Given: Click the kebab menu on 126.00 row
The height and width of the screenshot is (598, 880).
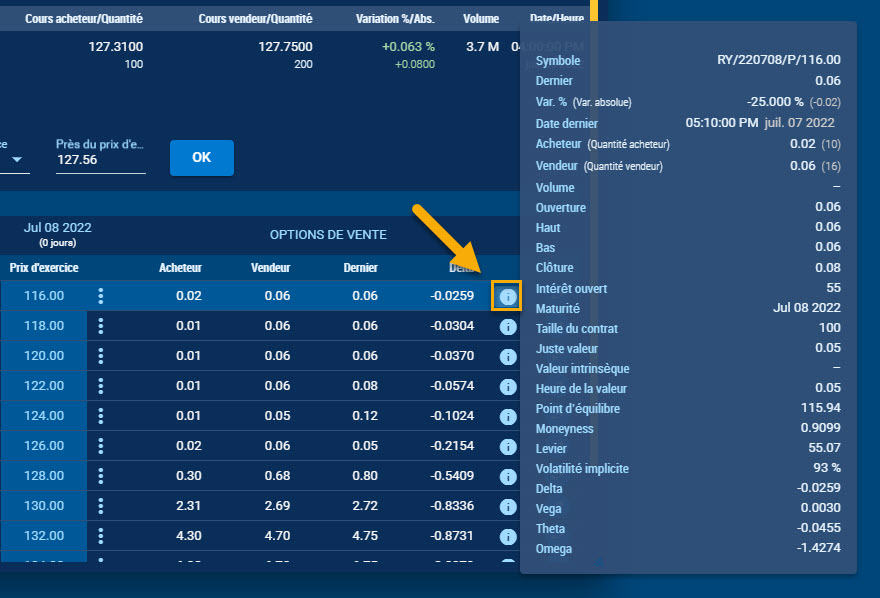Looking at the screenshot, I should coord(100,446).
